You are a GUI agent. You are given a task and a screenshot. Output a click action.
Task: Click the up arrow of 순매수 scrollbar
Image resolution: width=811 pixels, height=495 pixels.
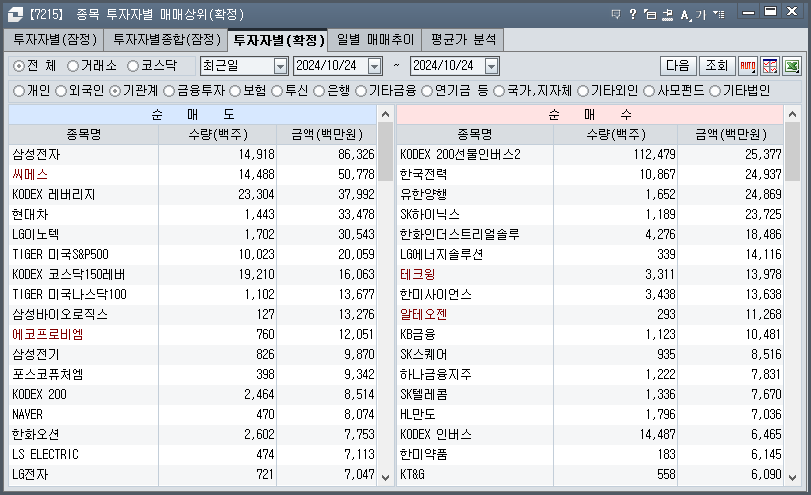(792, 114)
